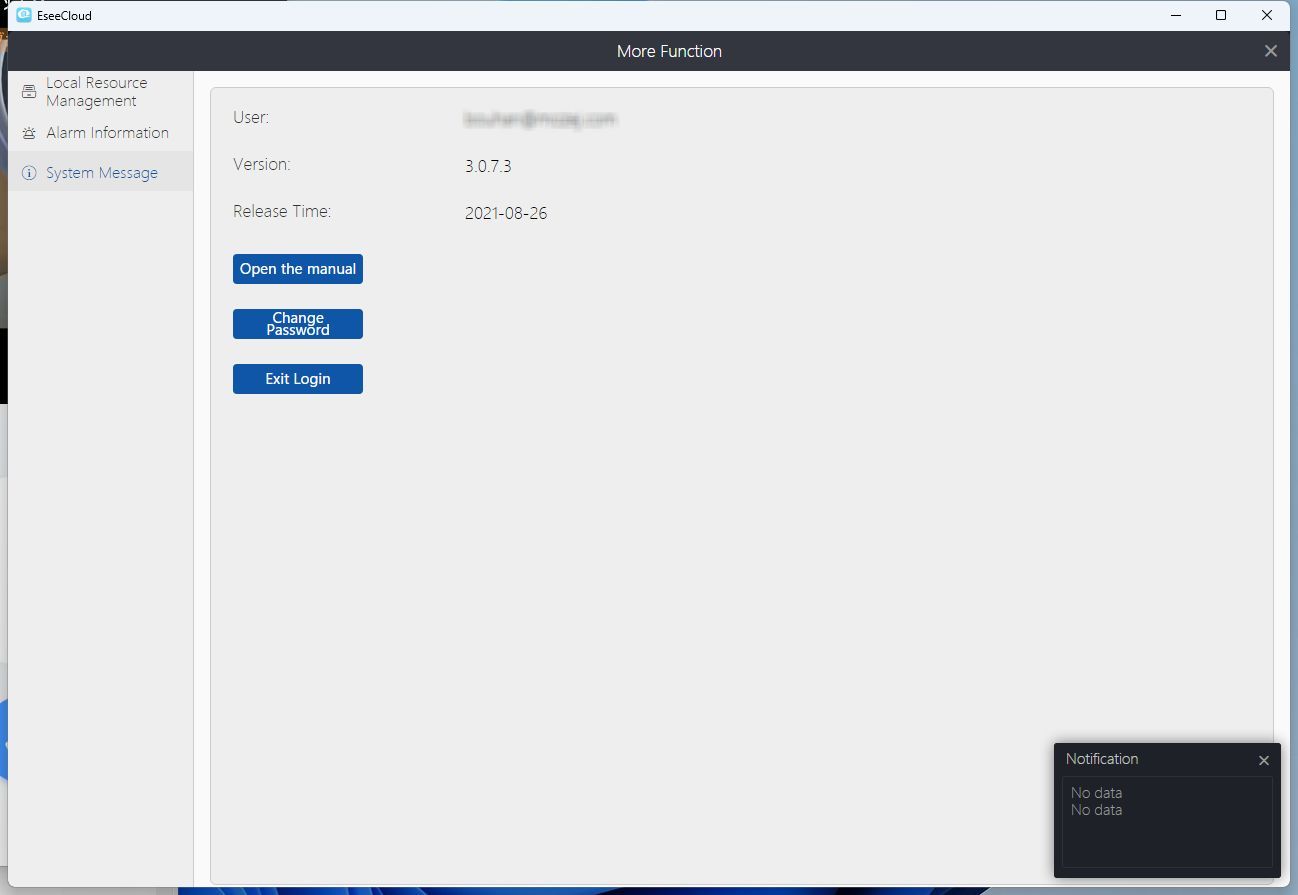Close the EseeCloud application window
The image size is (1298, 895).
[x=1266, y=15]
